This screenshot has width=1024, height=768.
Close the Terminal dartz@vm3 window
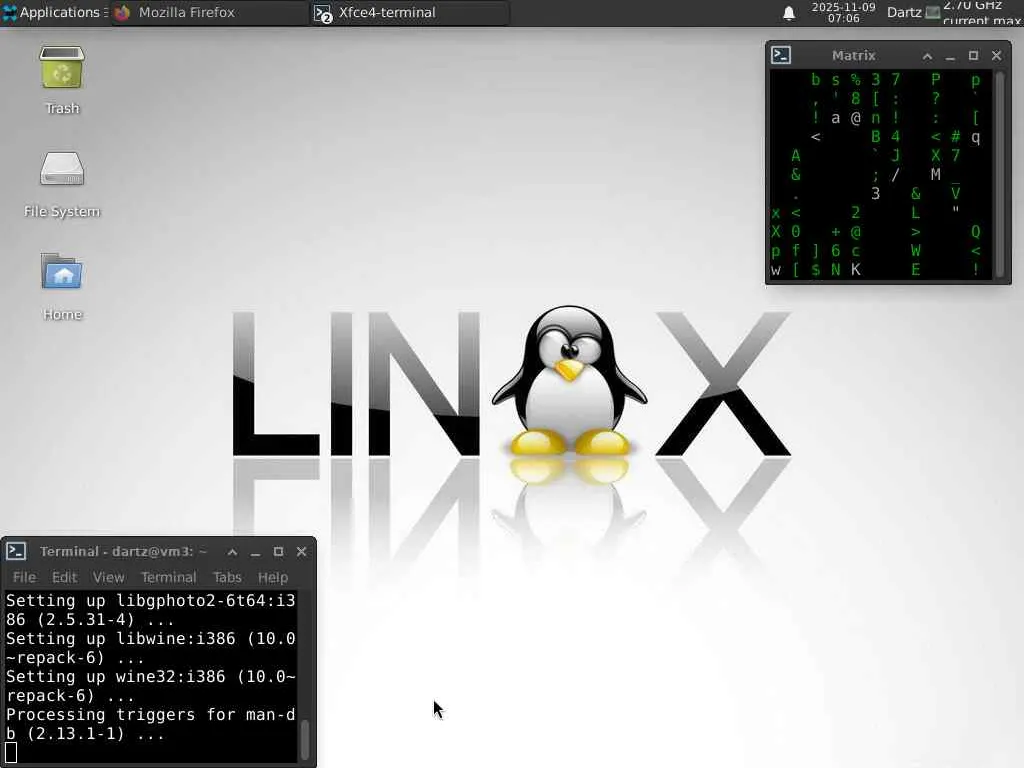pyautogui.click(x=301, y=552)
